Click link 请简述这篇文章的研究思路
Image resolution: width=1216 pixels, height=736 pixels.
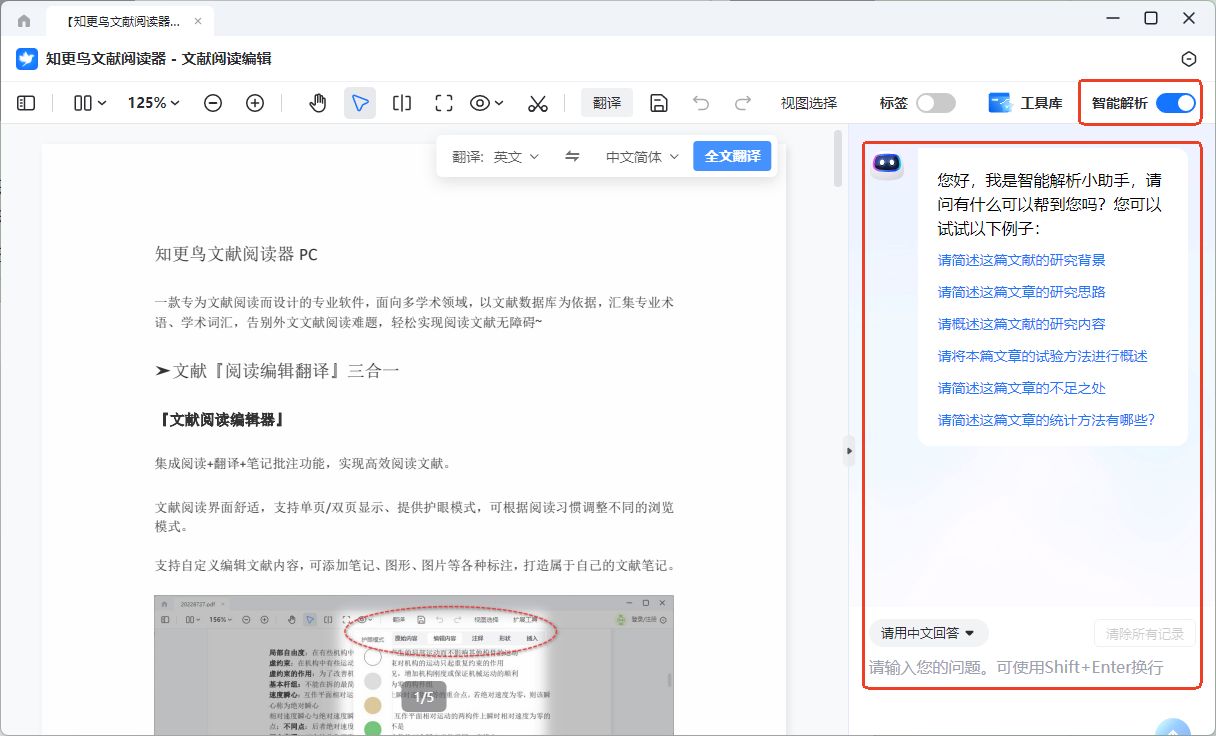coord(1021,292)
